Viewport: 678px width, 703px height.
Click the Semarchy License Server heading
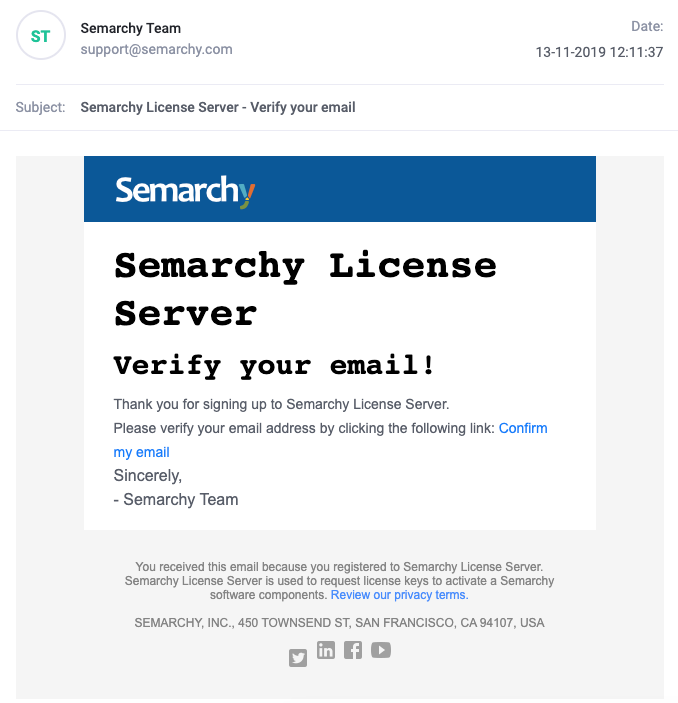305,289
